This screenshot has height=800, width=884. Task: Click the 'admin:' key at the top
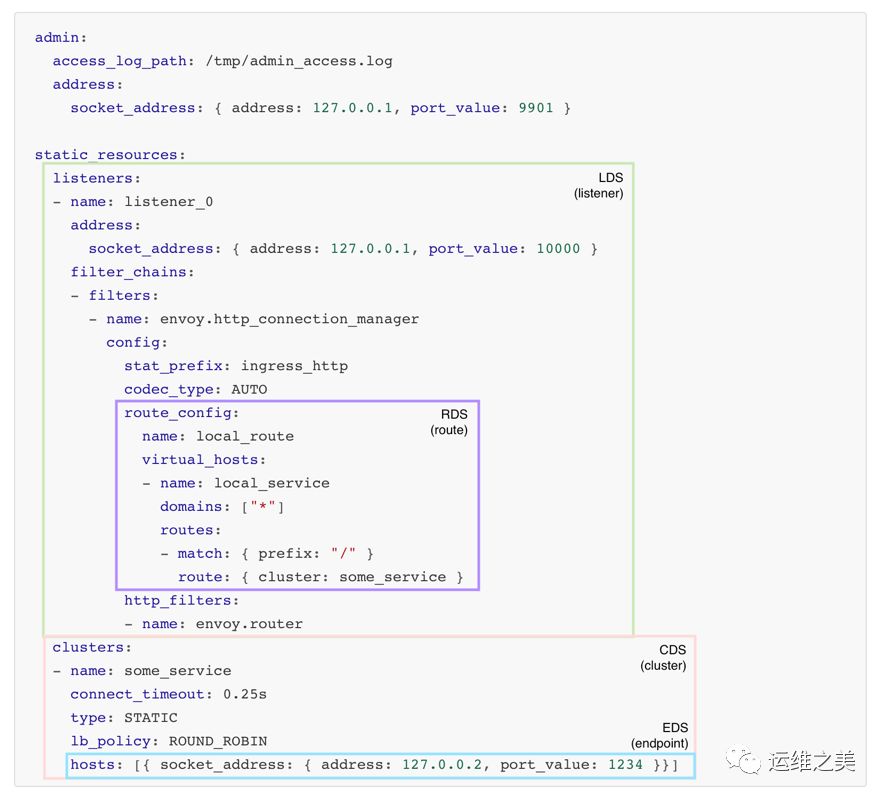point(61,38)
